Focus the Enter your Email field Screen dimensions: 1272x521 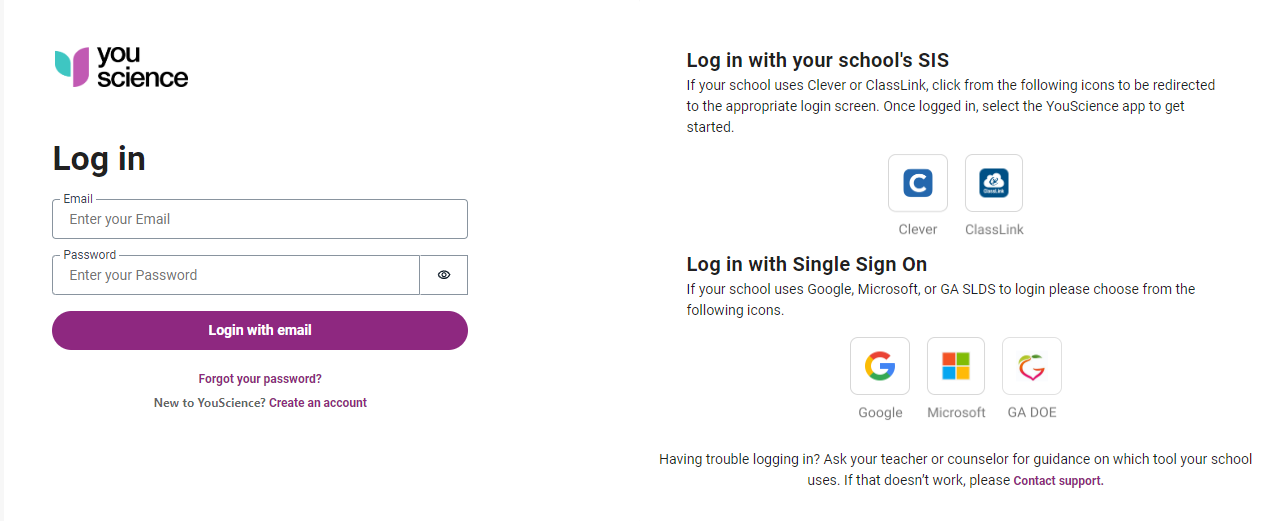click(x=260, y=219)
